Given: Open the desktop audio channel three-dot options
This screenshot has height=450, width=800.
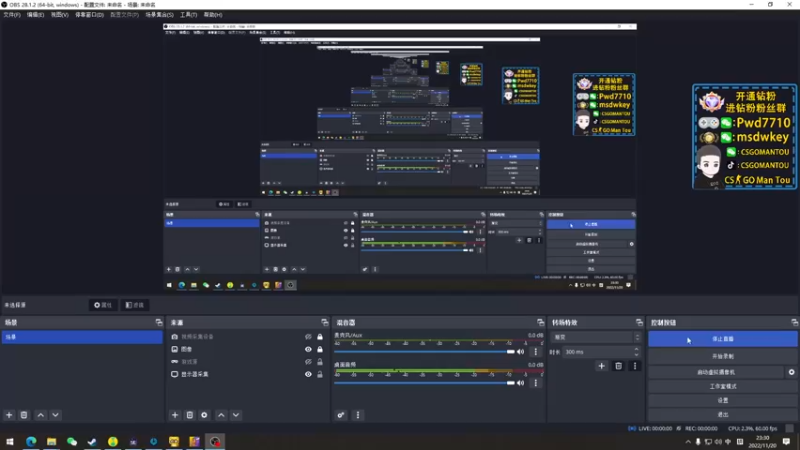Looking at the screenshot, I should click(535, 383).
